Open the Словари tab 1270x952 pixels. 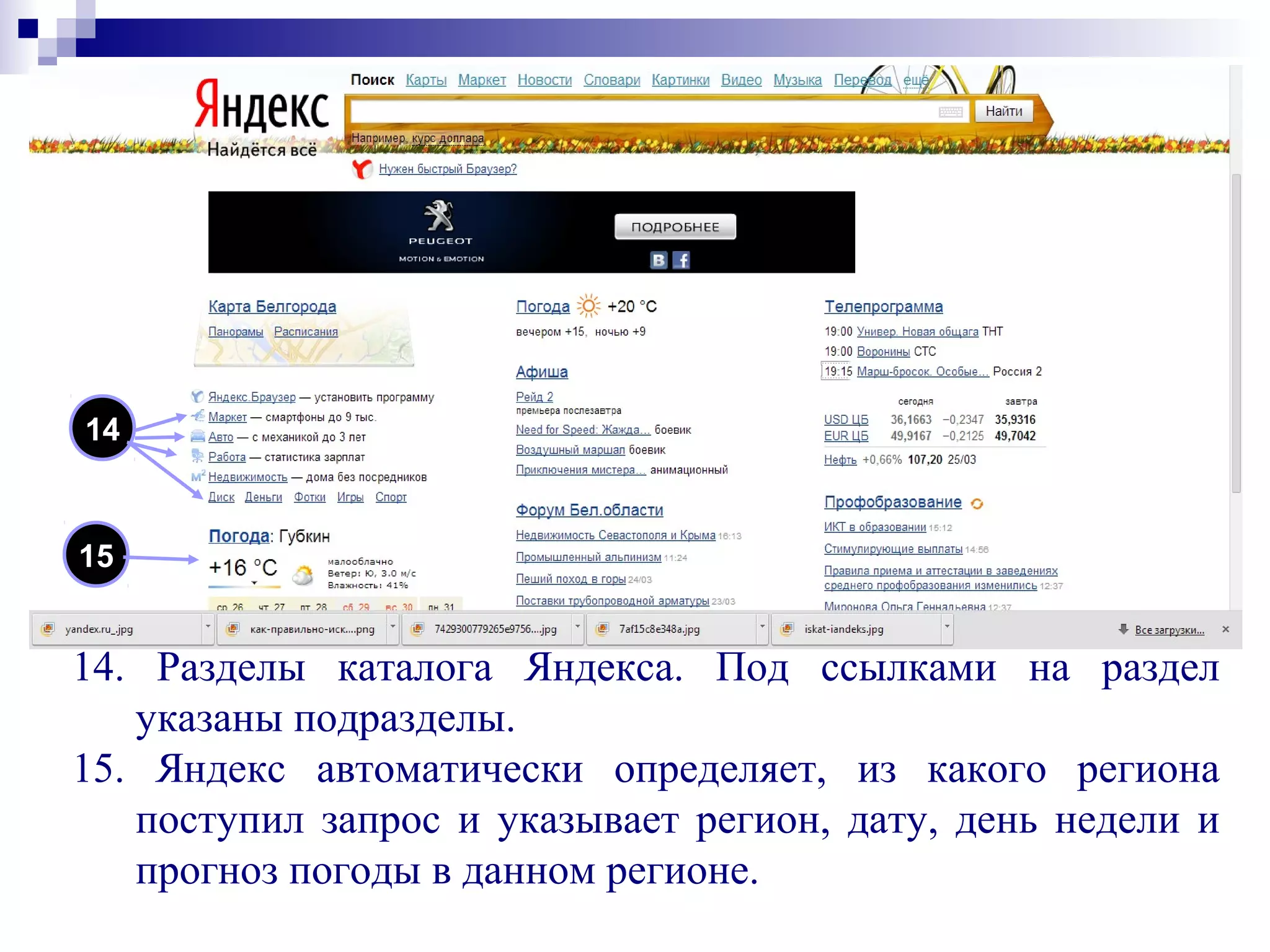(611, 80)
